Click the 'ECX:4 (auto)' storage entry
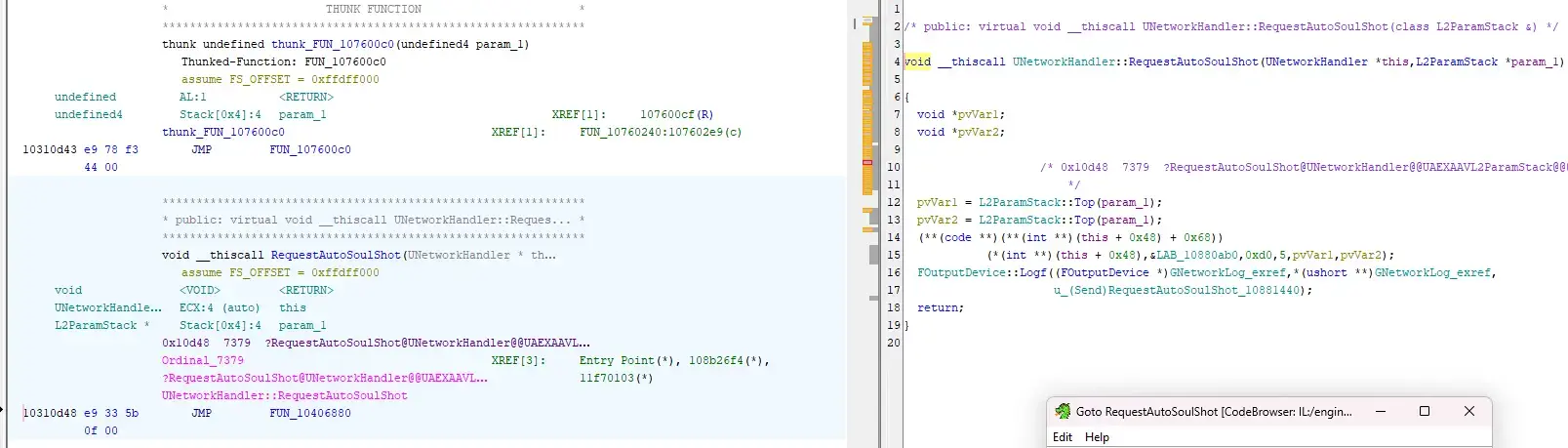1568x448 pixels. pyautogui.click(x=220, y=307)
